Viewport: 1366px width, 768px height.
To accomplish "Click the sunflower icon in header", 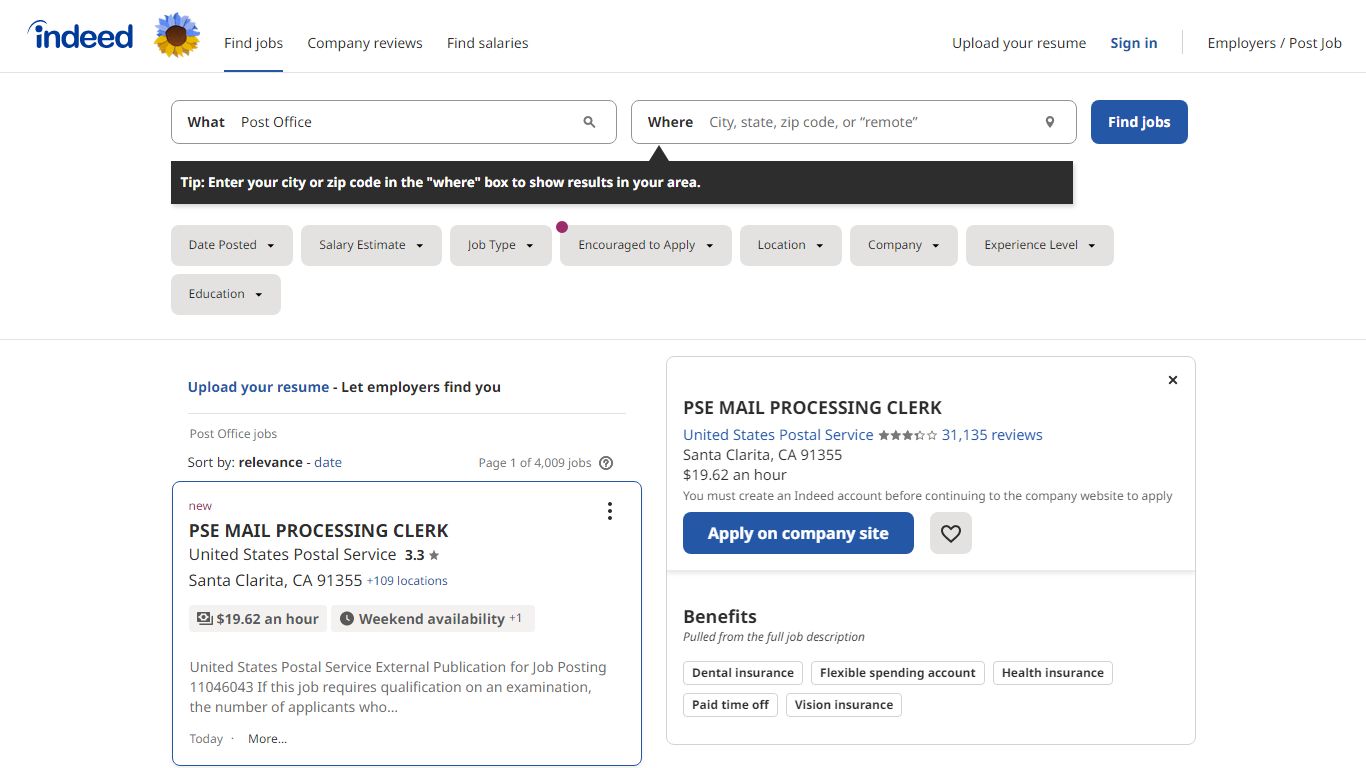I will click(177, 35).
